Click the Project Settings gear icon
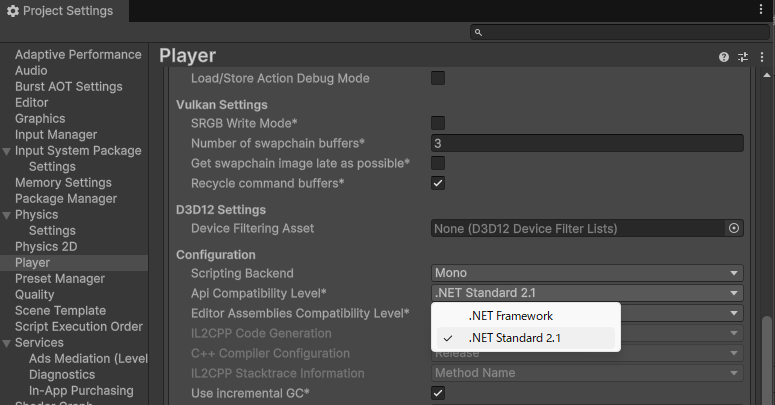 point(12,11)
